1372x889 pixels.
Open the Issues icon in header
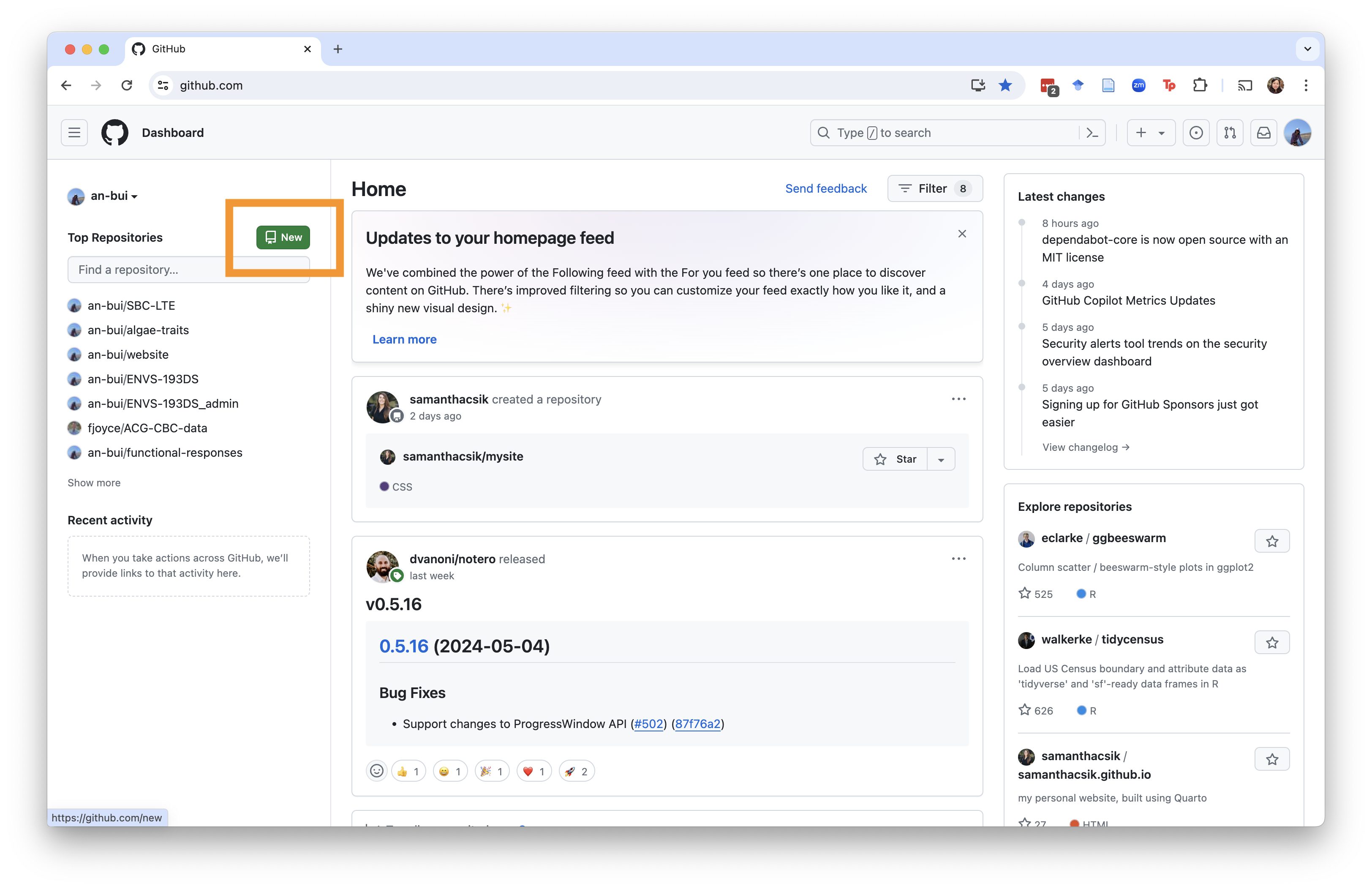(1196, 133)
